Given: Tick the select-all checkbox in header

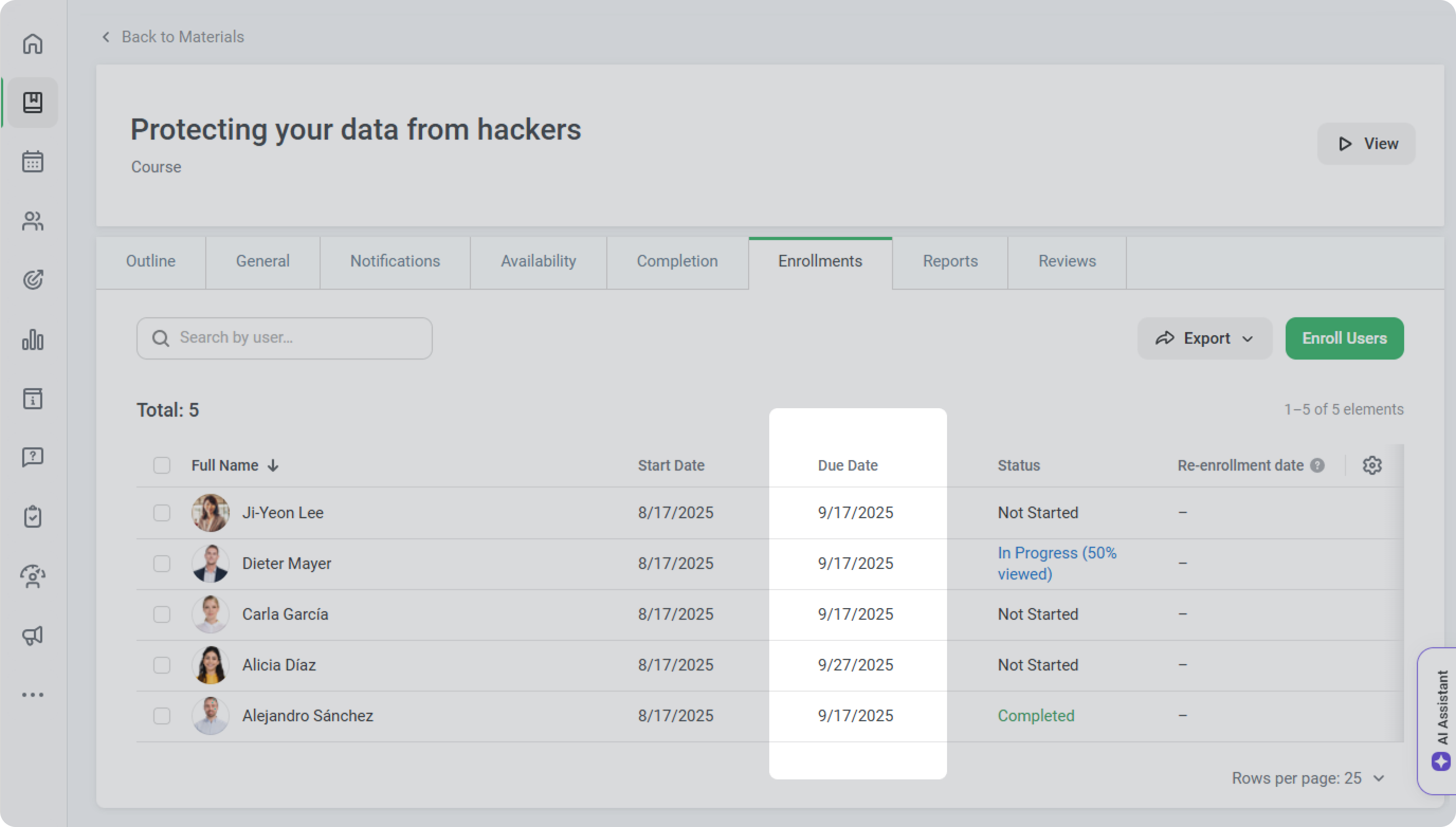Looking at the screenshot, I should tap(162, 466).
